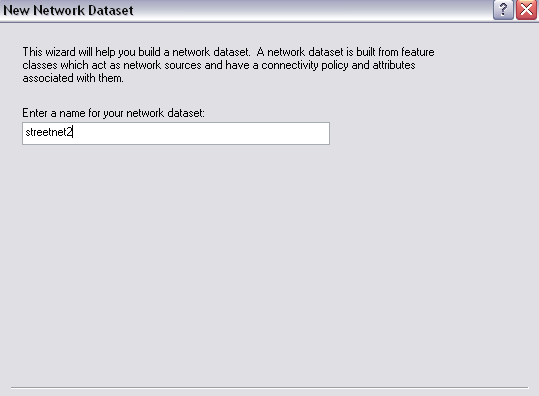Click the wizard description paragraph
Screen dimensions: 539x396
[228, 65]
